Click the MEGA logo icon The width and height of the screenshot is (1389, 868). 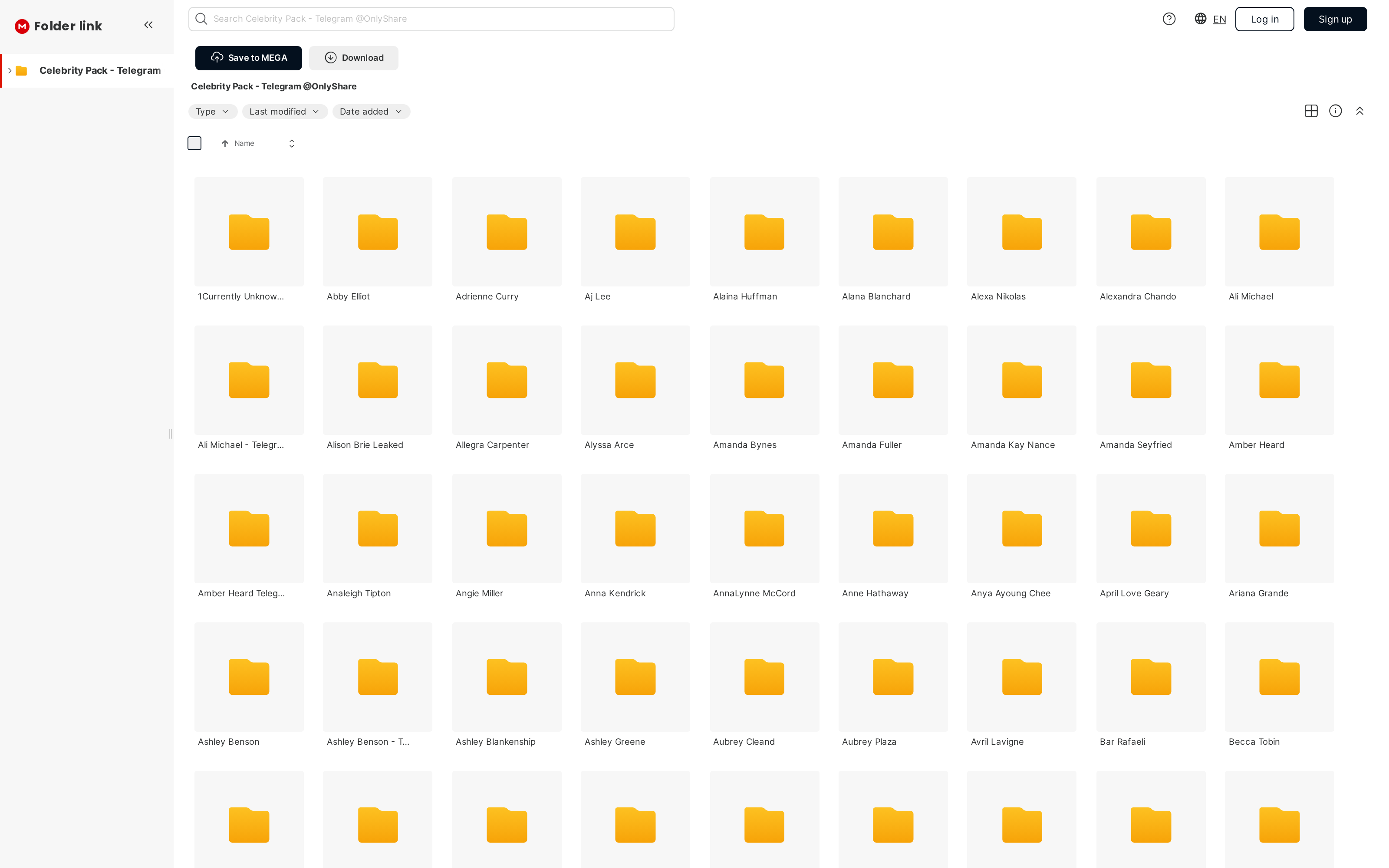point(22,26)
